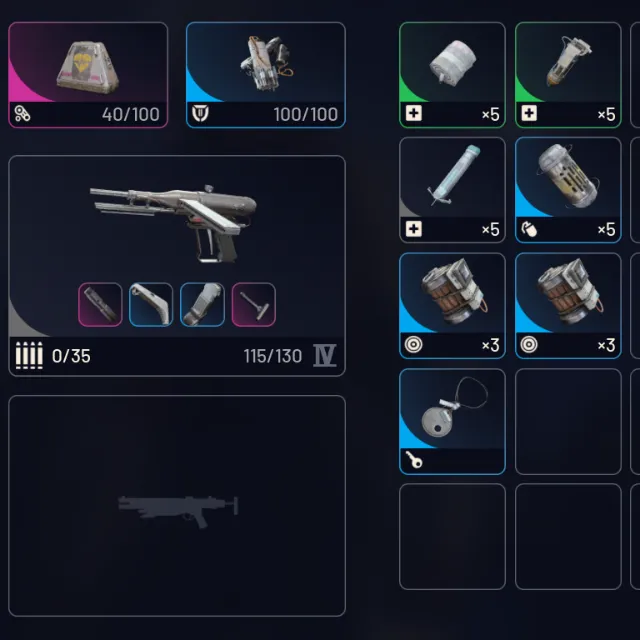Select the first pink-bordered weapon attachment slot
Image resolution: width=640 pixels, height=640 pixels.
(100, 304)
